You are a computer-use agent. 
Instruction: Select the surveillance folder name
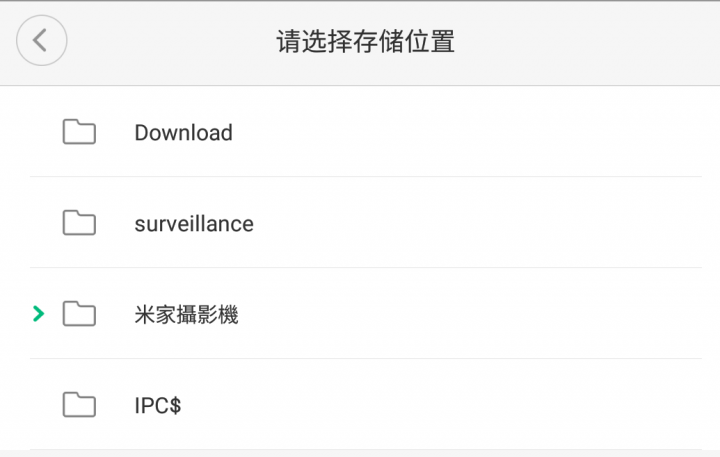coord(194,224)
